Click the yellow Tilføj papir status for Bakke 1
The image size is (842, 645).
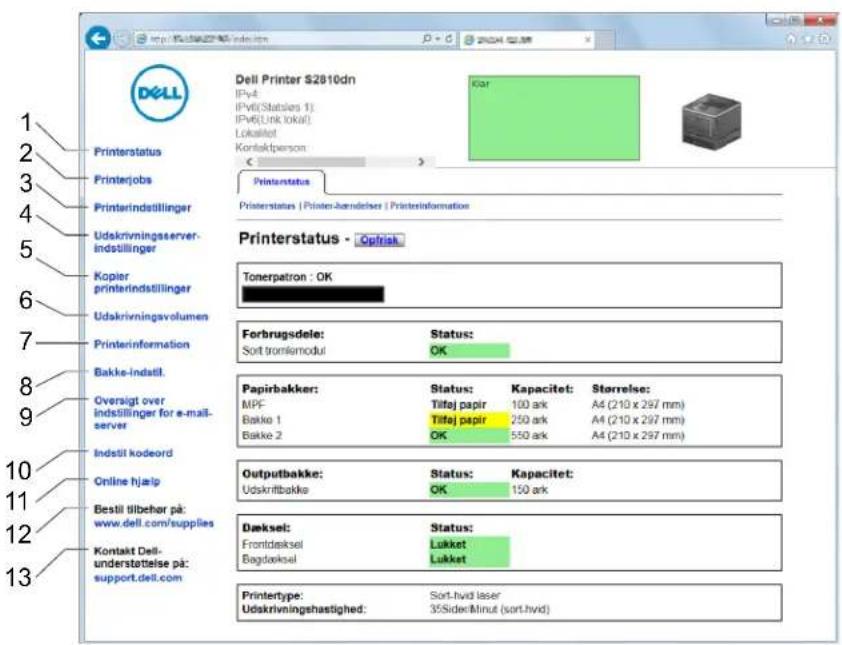tap(469, 420)
